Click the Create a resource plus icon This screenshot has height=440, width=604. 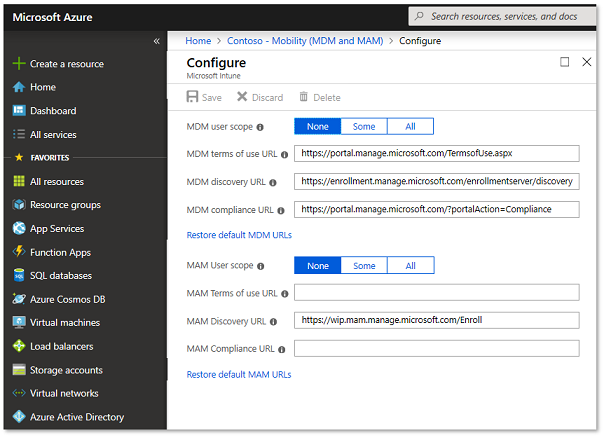(19, 64)
